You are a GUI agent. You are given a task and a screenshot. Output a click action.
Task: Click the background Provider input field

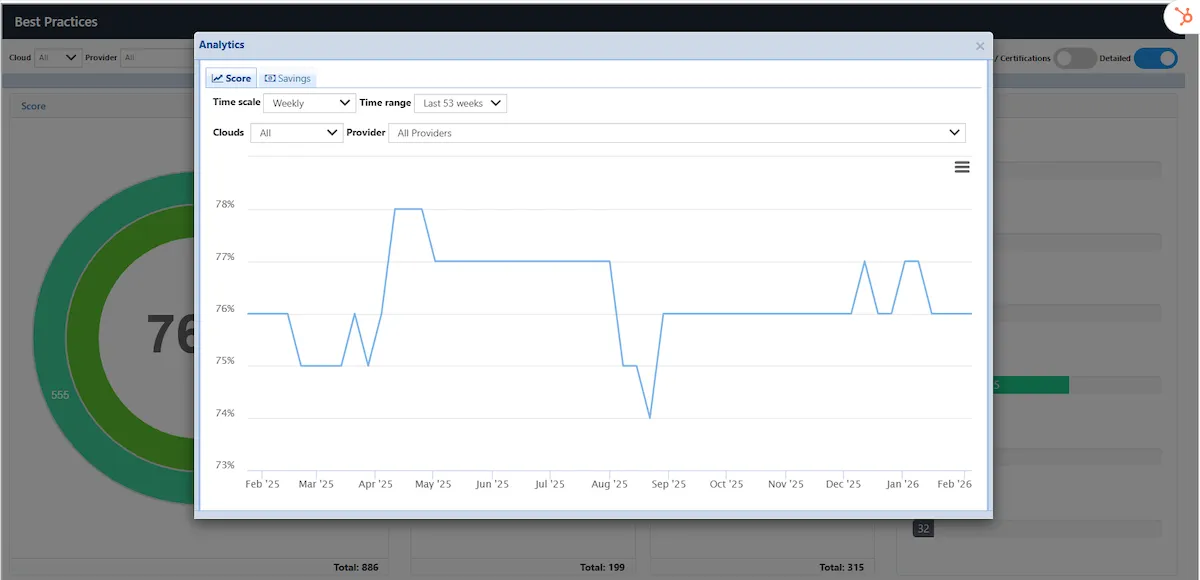click(x=158, y=58)
